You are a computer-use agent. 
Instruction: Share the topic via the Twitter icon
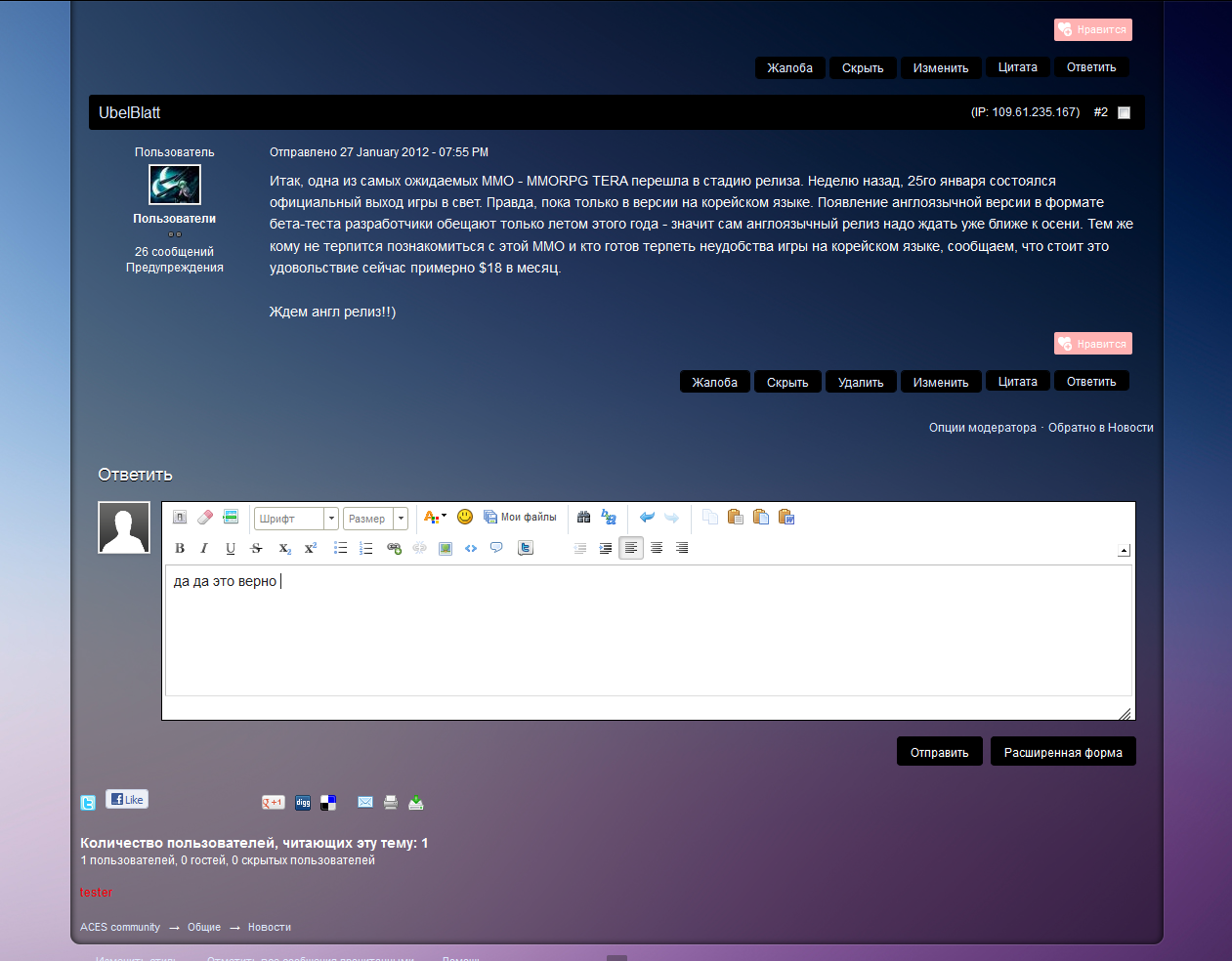point(88,803)
